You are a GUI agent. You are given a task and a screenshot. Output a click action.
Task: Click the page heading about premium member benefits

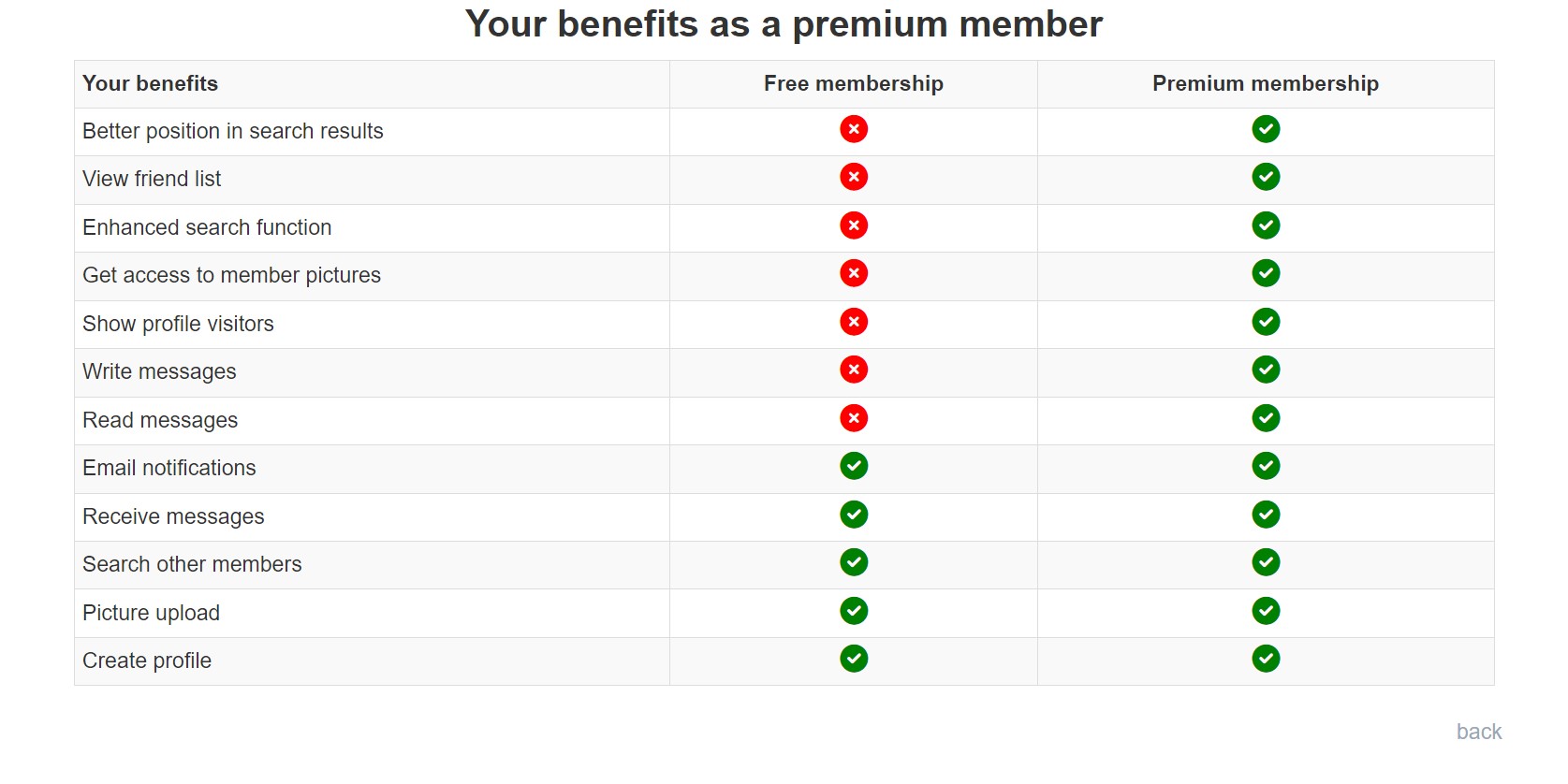(x=784, y=24)
